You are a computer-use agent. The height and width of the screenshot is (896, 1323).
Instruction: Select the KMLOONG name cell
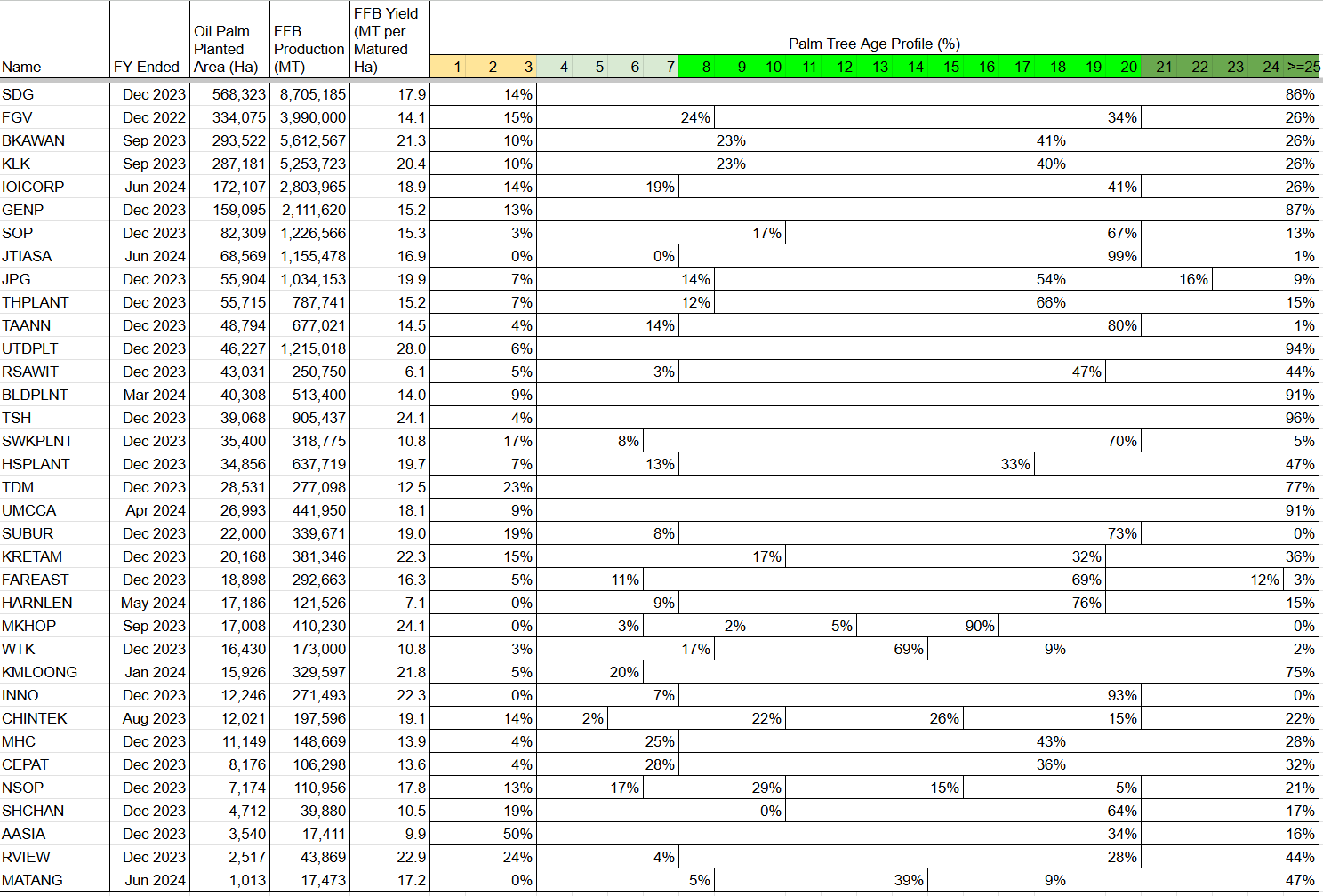coord(55,672)
